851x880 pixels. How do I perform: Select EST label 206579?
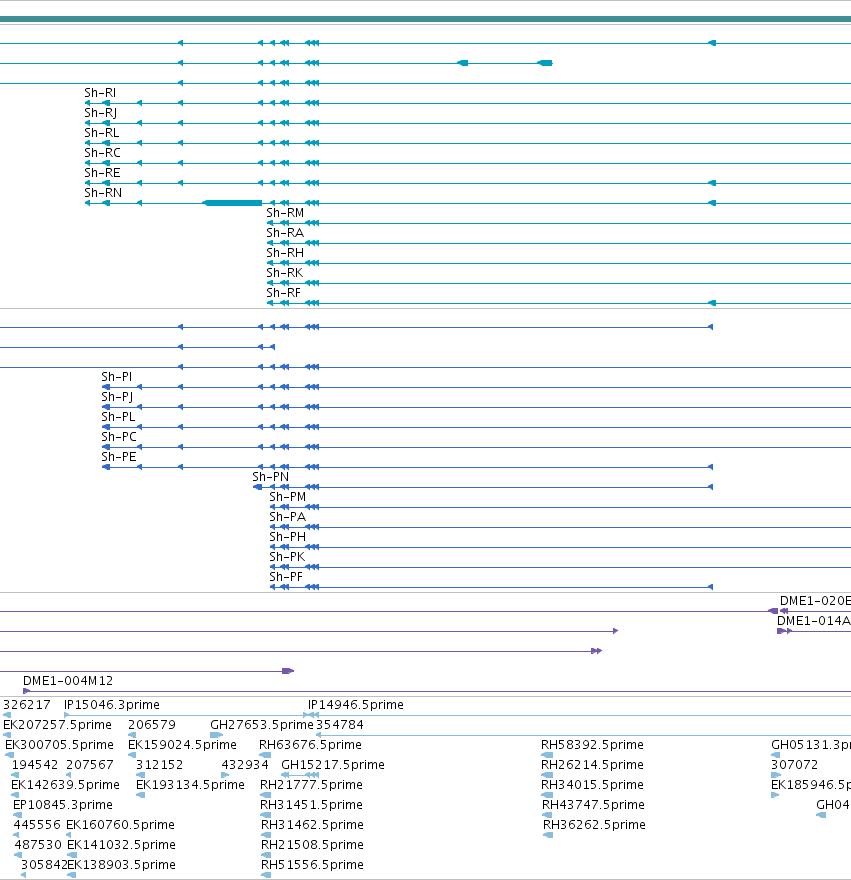[152, 725]
